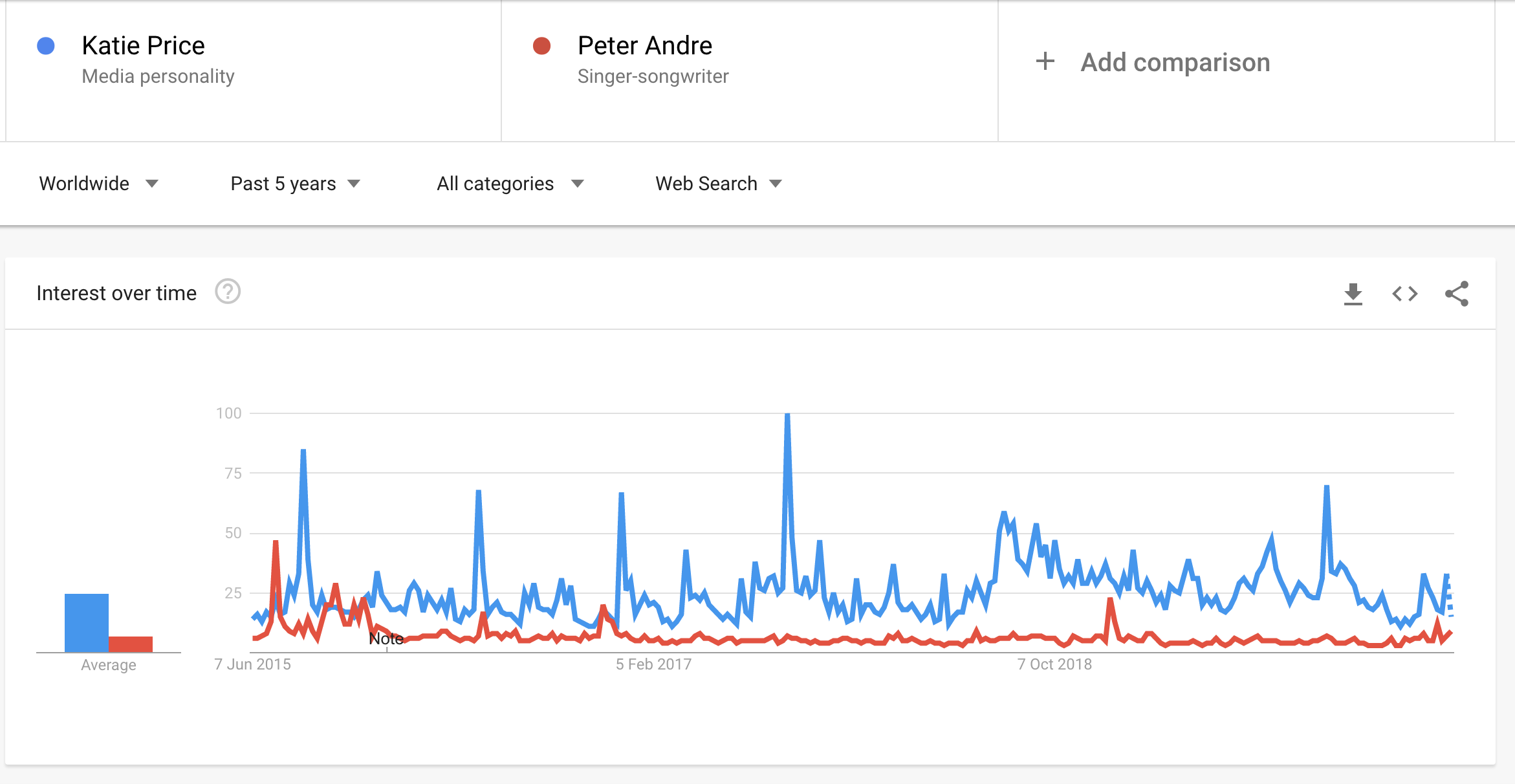The height and width of the screenshot is (784, 1515).
Task: Click the Interest over time heading
Action: pos(116,293)
